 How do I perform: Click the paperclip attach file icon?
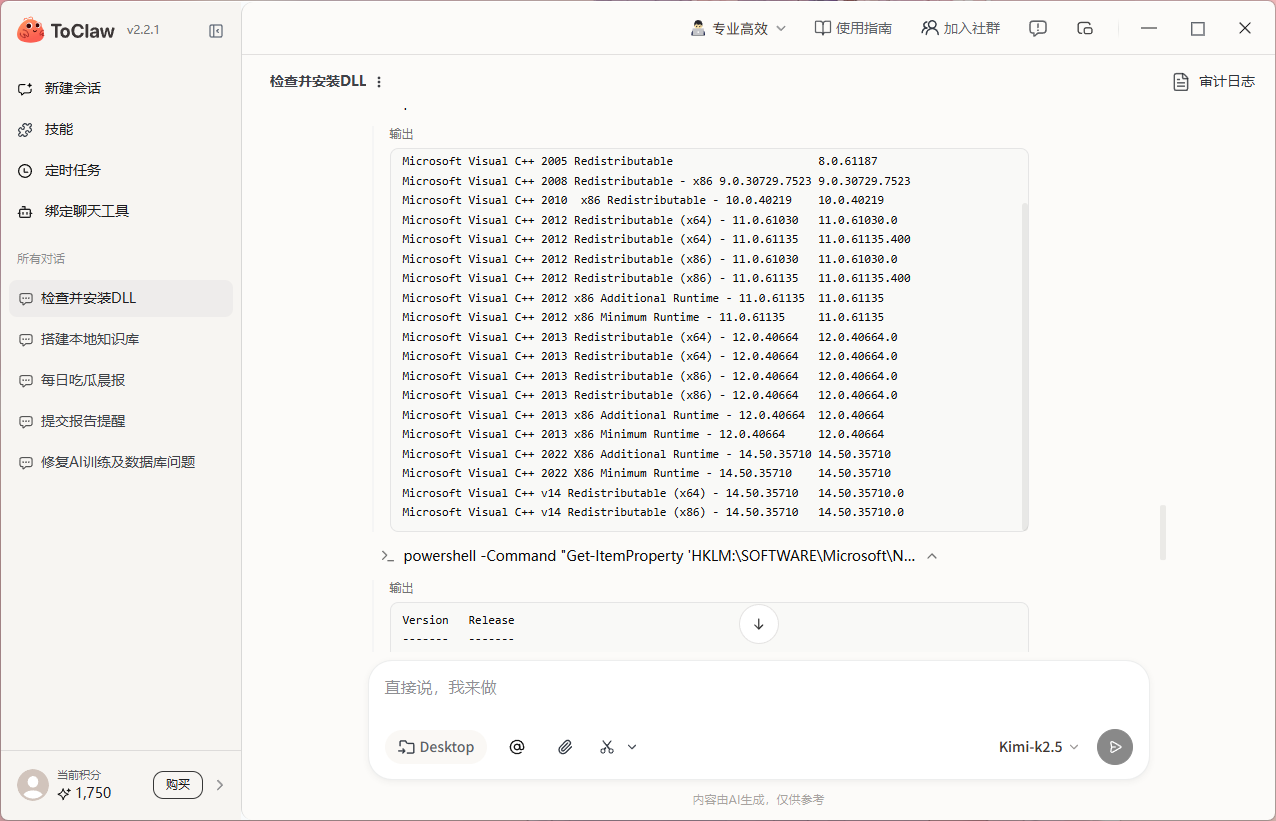(565, 747)
